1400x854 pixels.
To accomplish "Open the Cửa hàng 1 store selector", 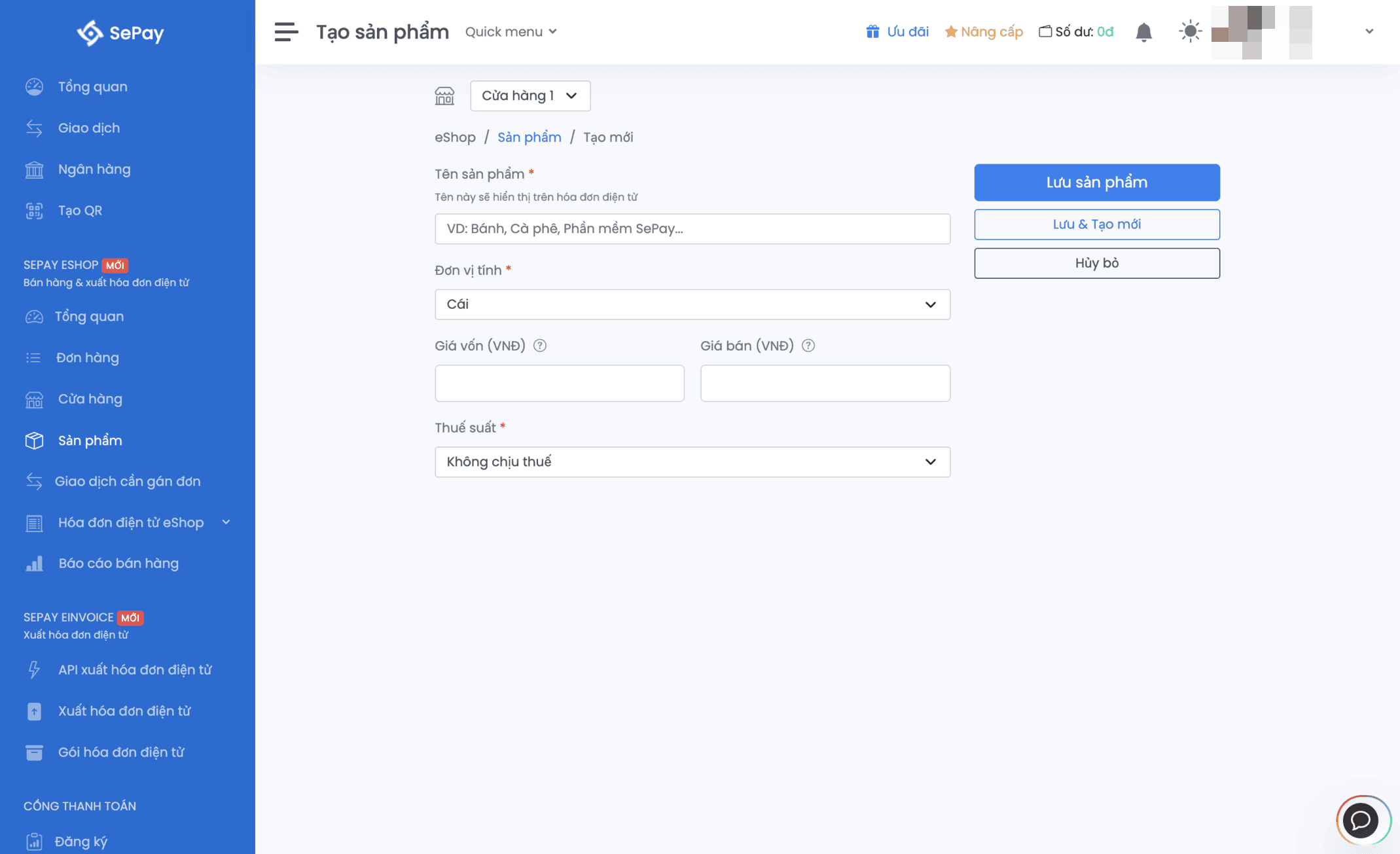I will pos(529,96).
